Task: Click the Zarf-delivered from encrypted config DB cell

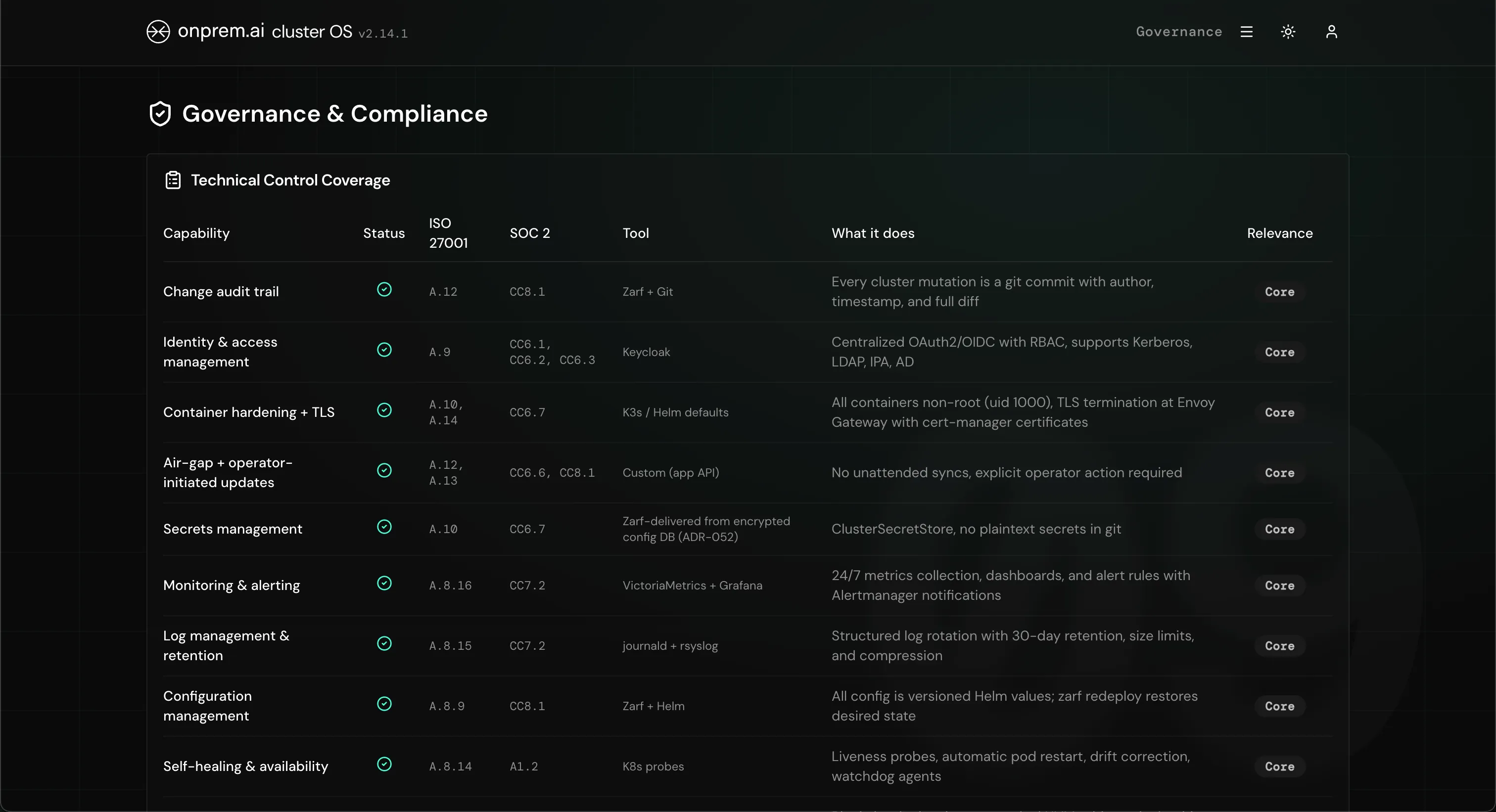Action: coord(706,529)
